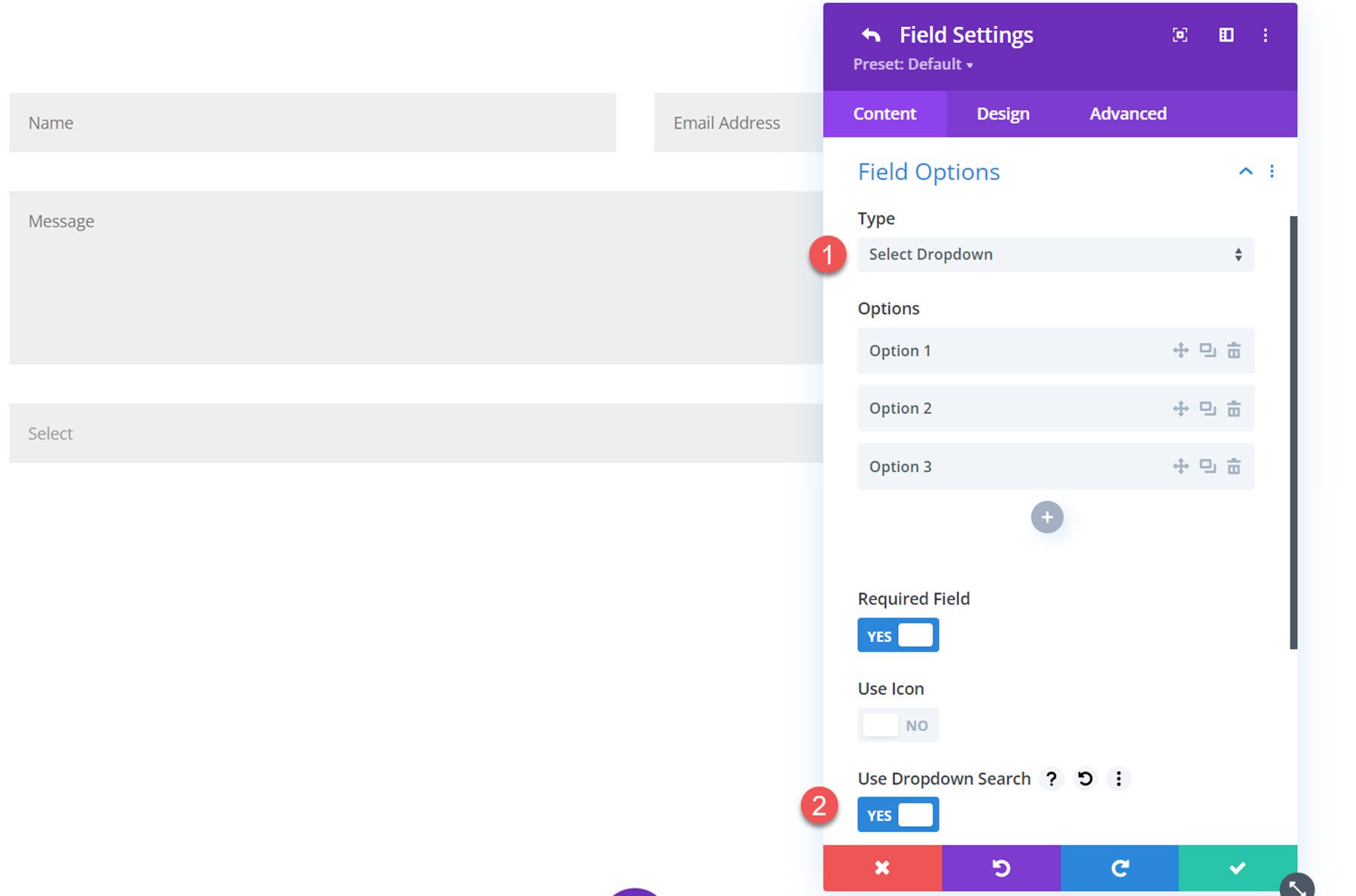The height and width of the screenshot is (896, 1356).
Task: Enable the Use Icon toggle
Action: click(x=897, y=724)
